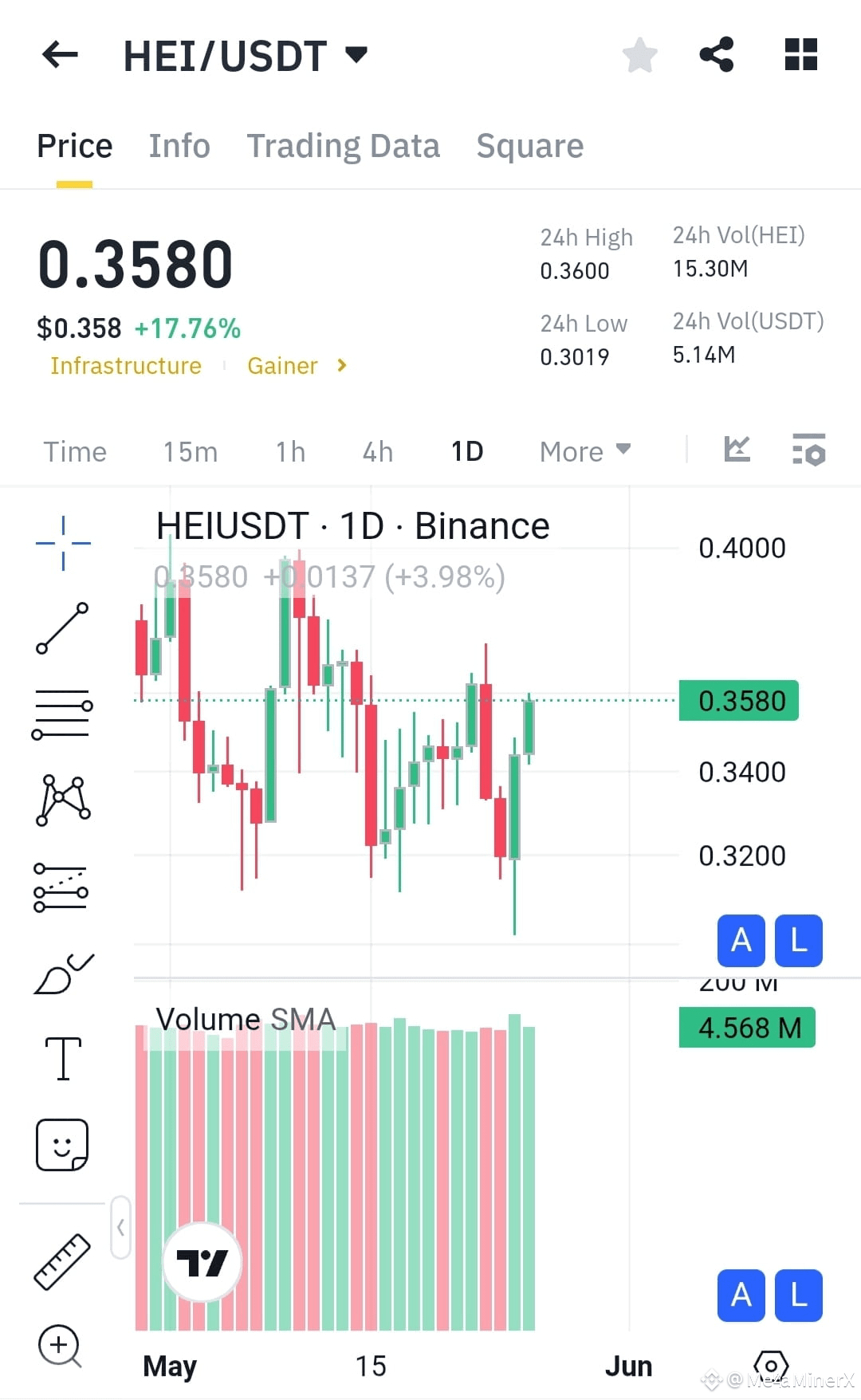Select the 15m interval
The width and height of the screenshot is (861, 1400).
point(191,452)
